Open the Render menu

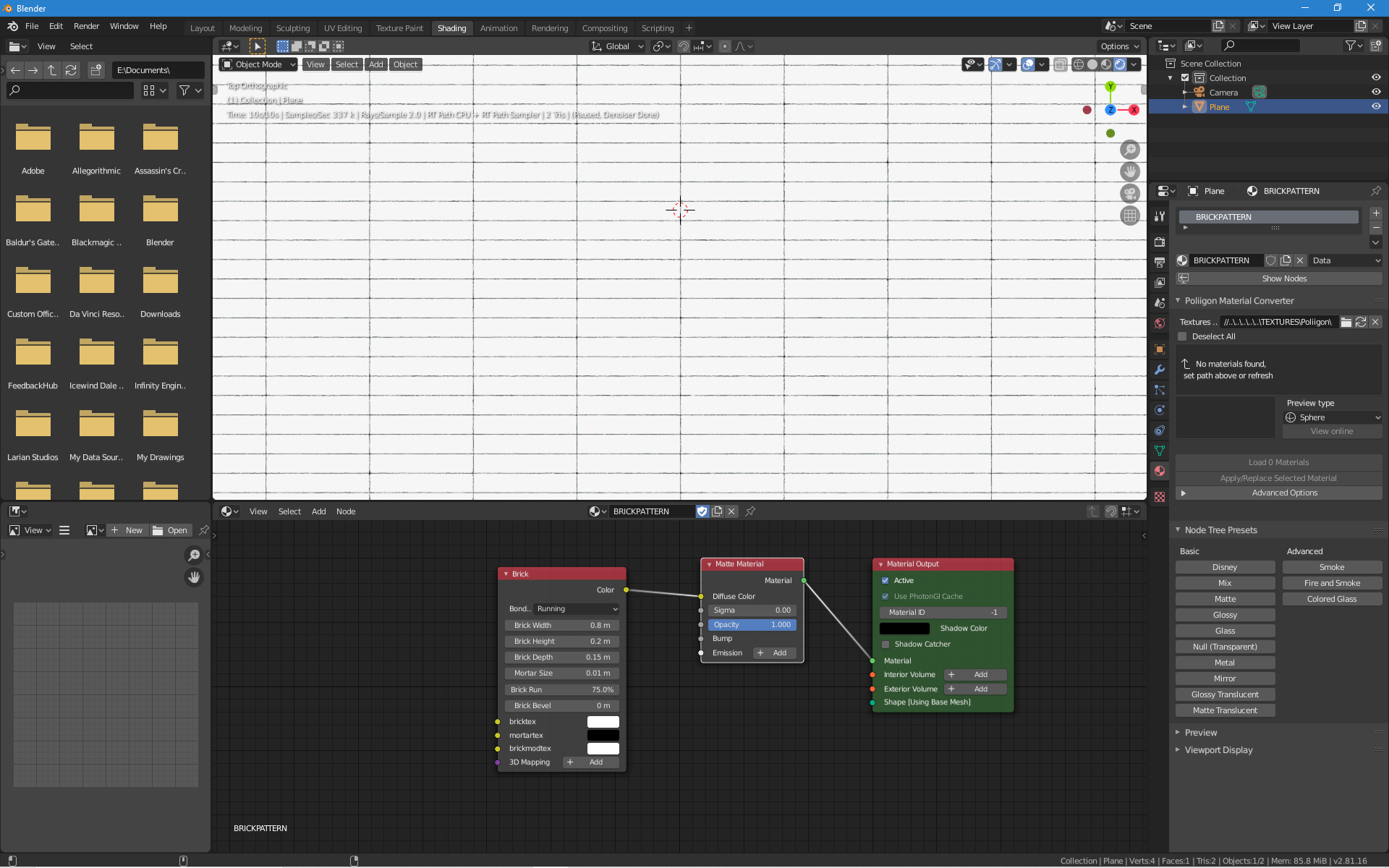86,26
